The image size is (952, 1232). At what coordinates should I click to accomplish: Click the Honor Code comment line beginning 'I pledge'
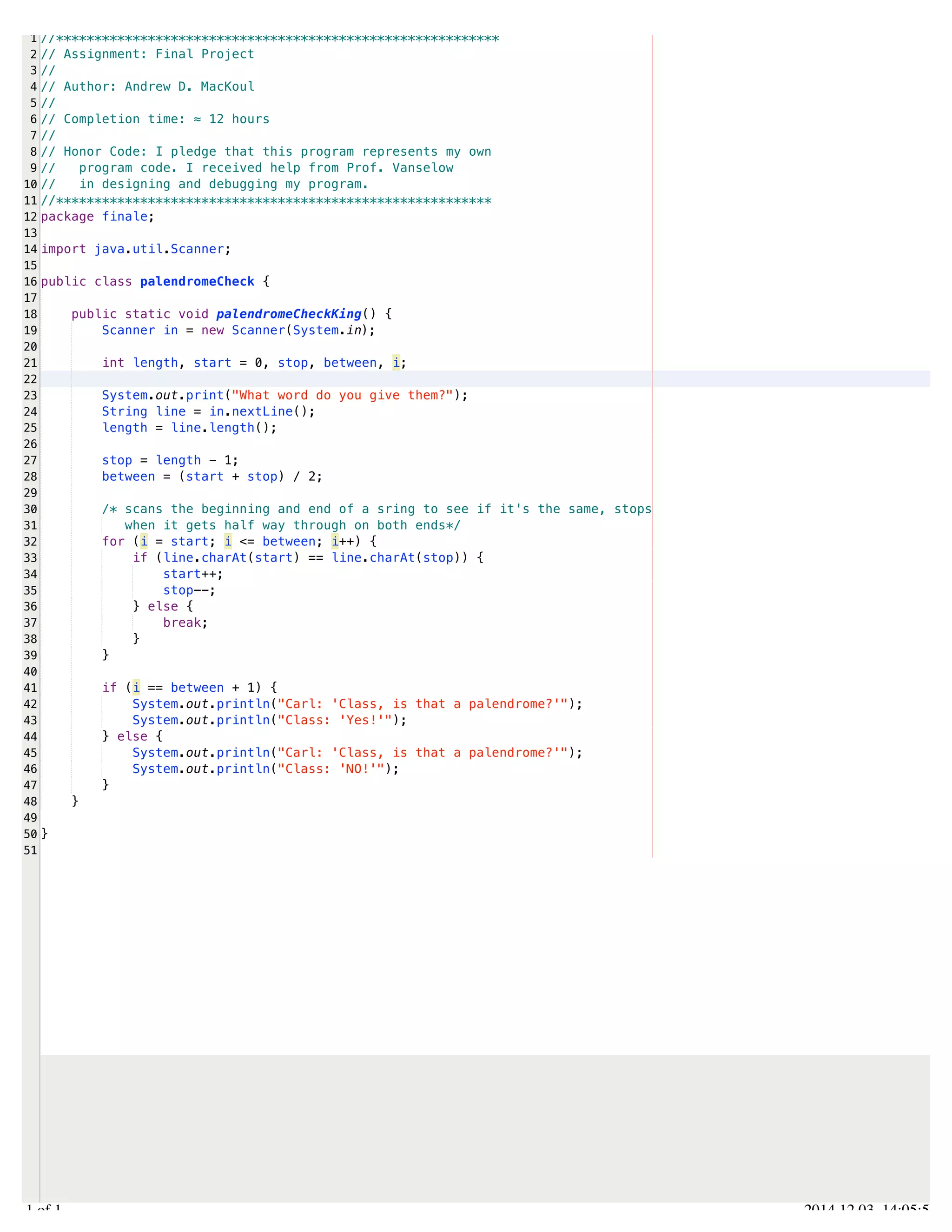266,152
